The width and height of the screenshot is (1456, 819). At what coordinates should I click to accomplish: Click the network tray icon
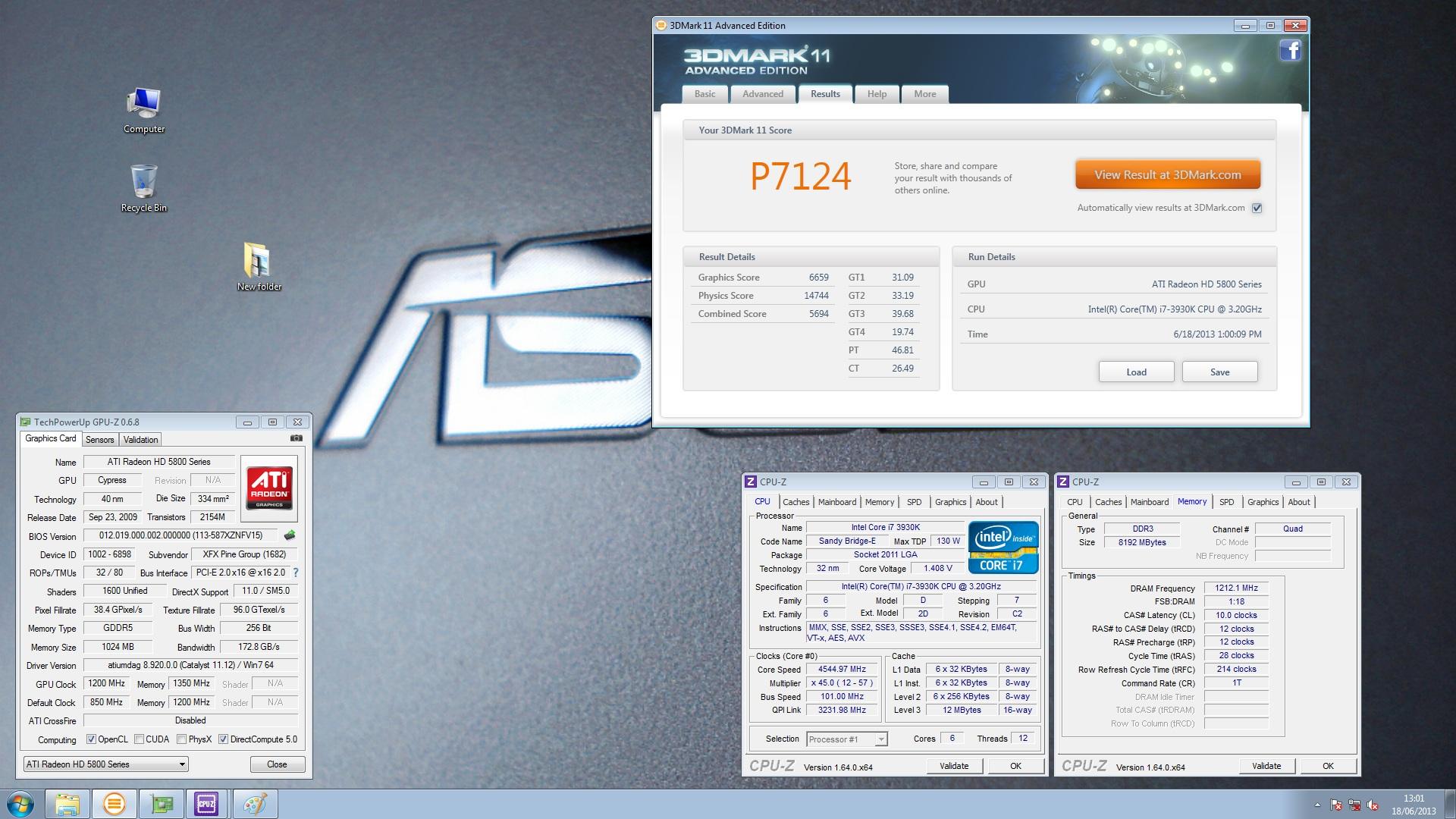click(1354, 805)
